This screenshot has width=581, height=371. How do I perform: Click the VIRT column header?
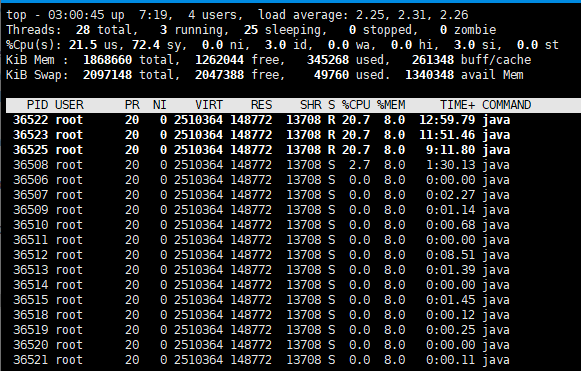209,105
